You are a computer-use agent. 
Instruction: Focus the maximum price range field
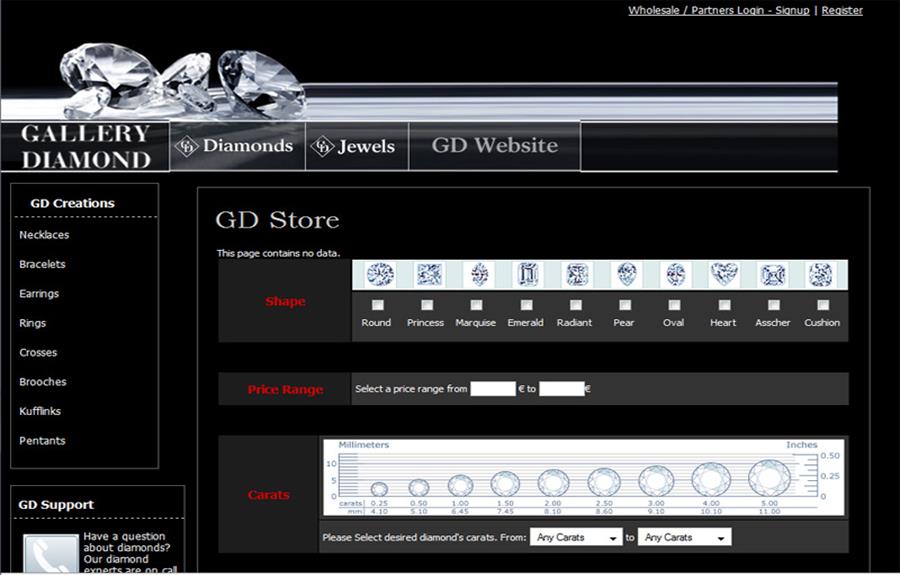561,389
